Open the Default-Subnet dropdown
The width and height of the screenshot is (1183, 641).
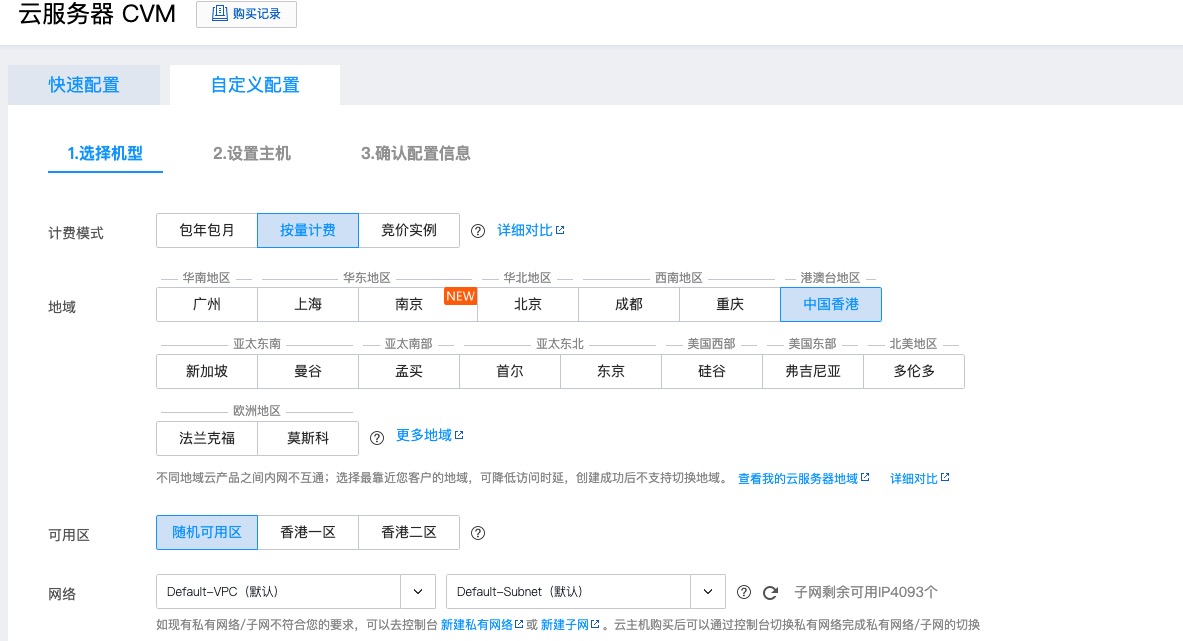click(706, 591)
